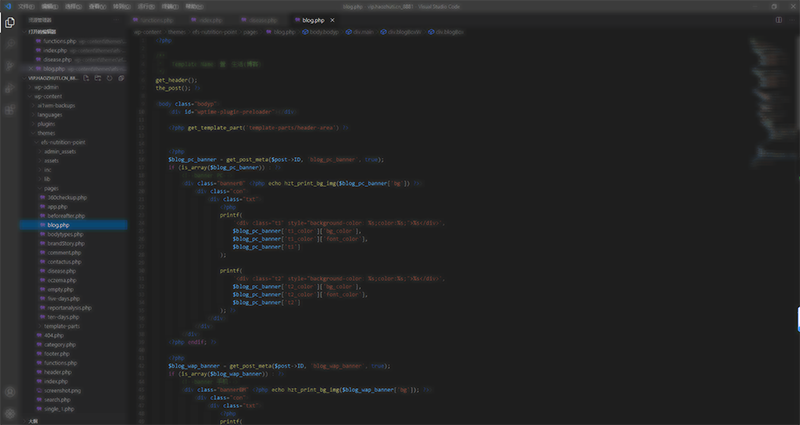This screenshot has height=425, width=800.
Task: Switch to the index.php editor tab
Action: pos(210,20)
